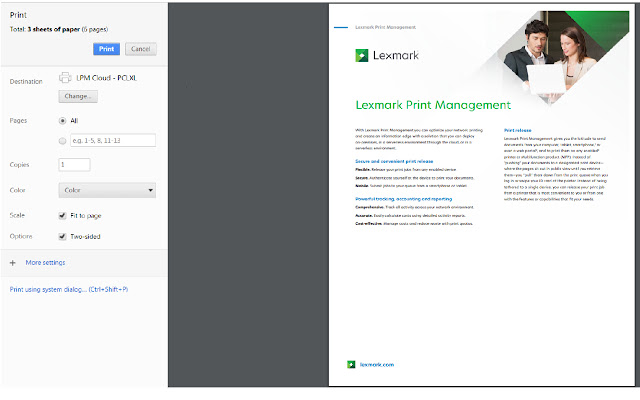Click Change... to pick another destination
640x400 pixels.
click(79, 96)
